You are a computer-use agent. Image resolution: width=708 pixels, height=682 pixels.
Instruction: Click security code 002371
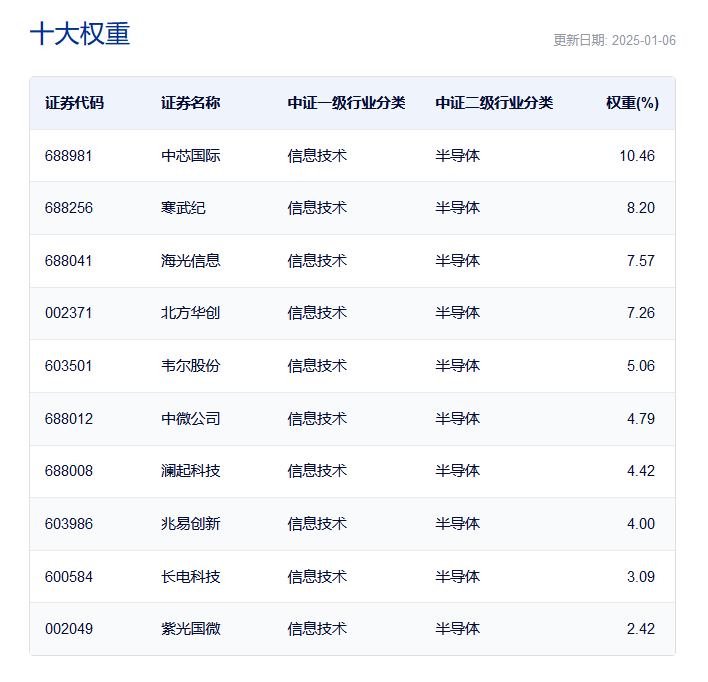click(69, 313)
